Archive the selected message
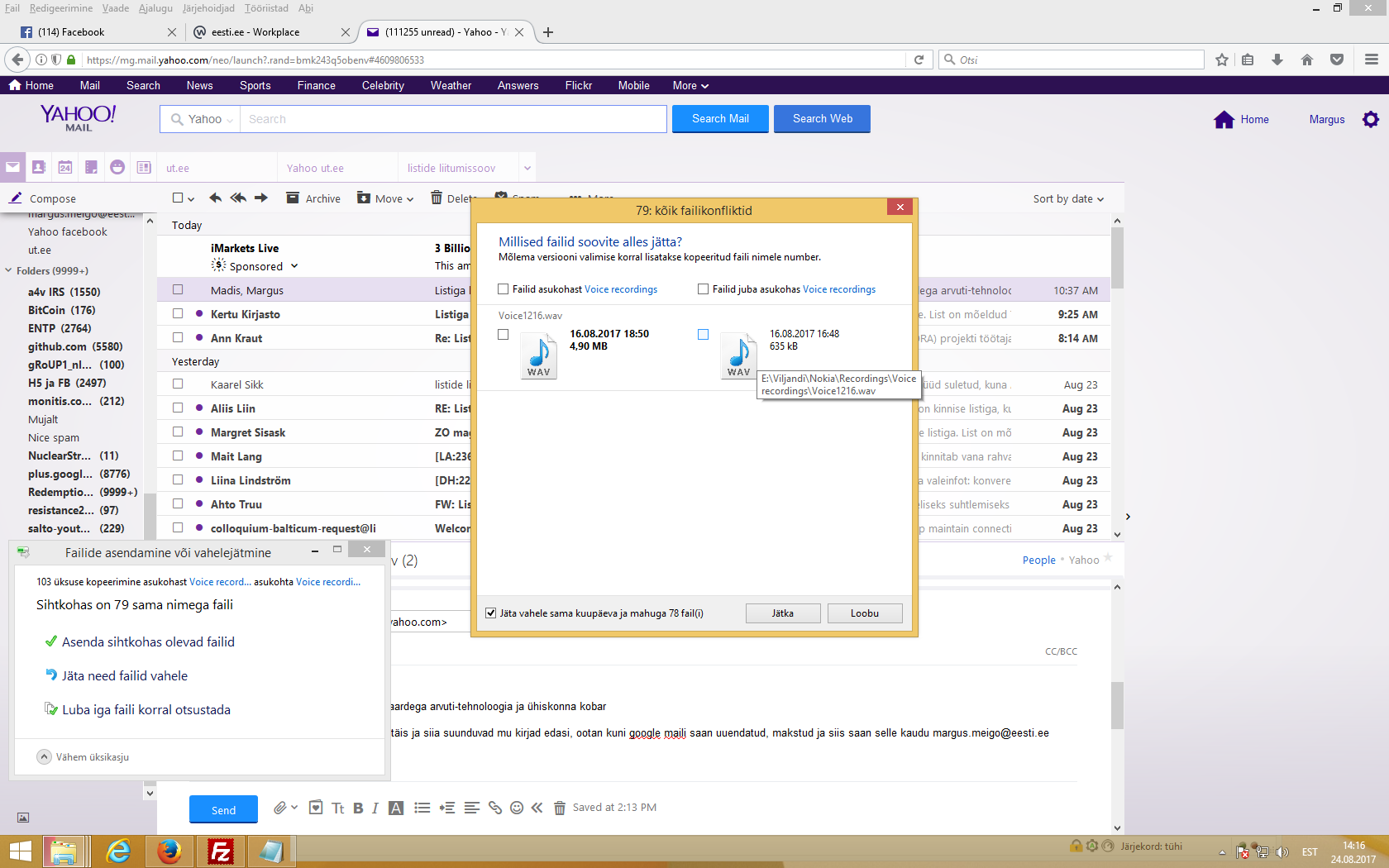 coord(313,198)
